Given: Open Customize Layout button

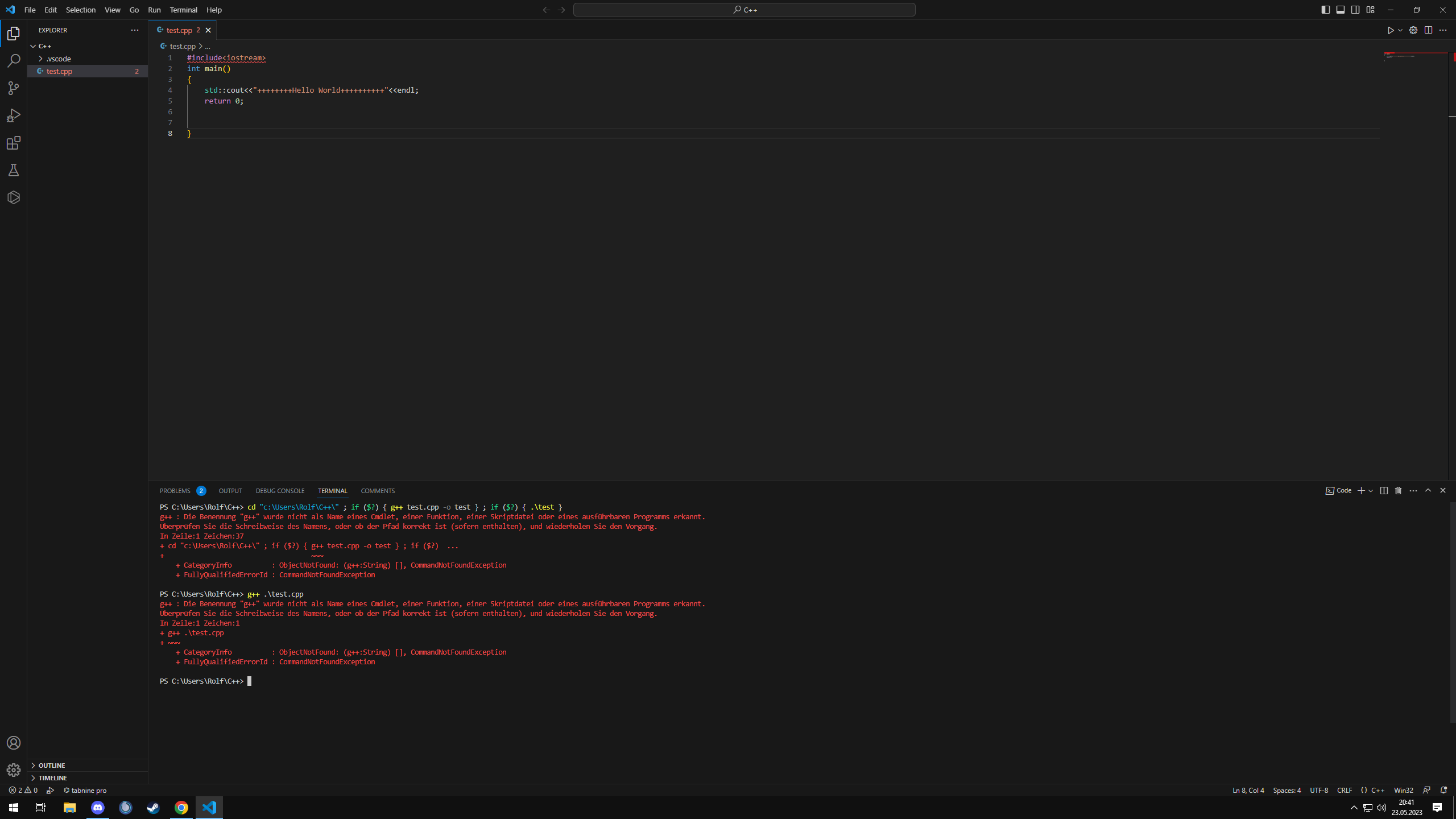Looking at the screenshot, I should 1371,10.
